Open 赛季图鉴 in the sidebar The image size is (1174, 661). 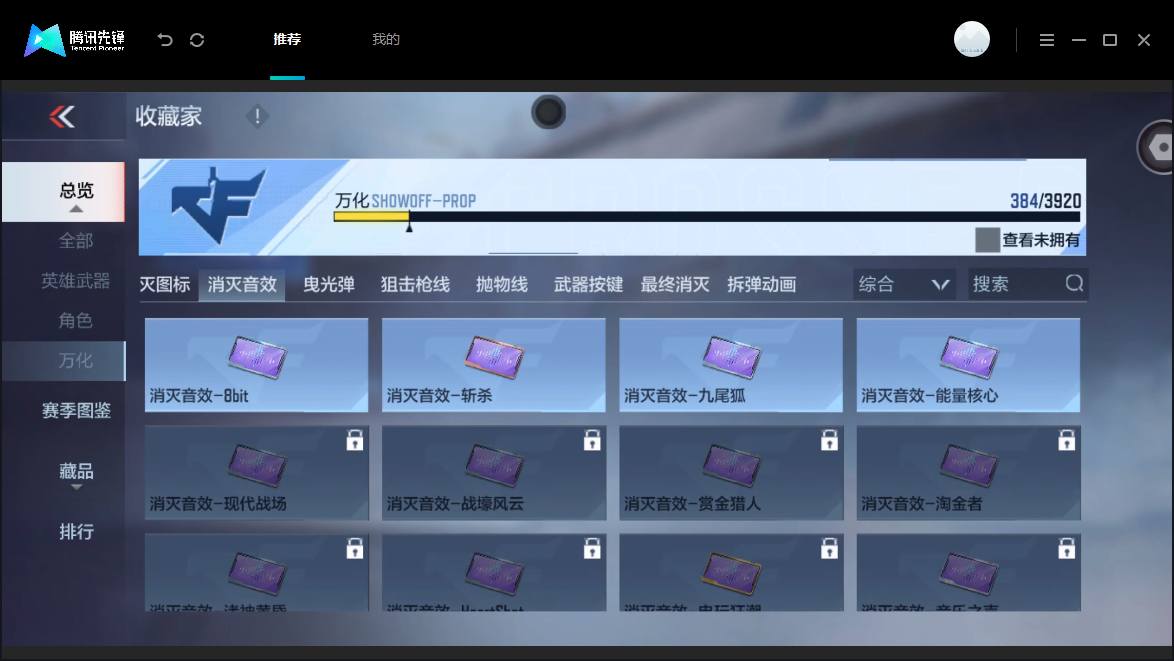click(76, 410)
